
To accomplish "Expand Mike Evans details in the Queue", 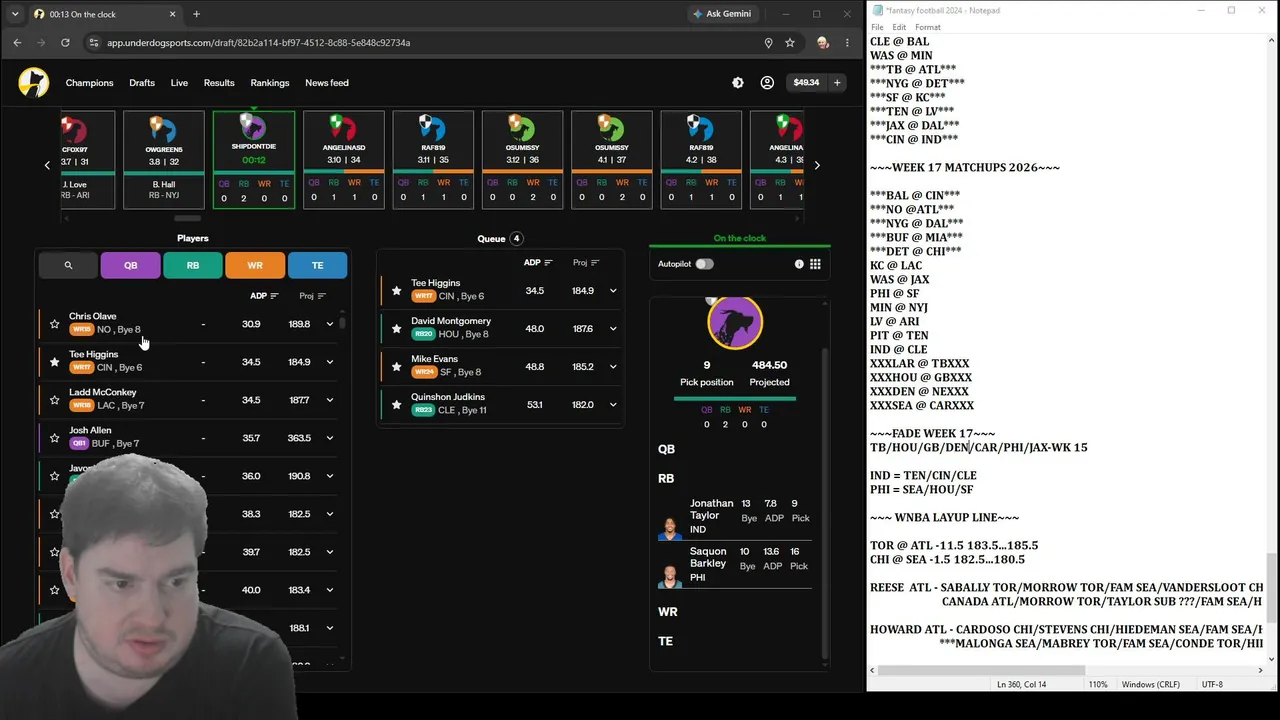I will 613,367.
